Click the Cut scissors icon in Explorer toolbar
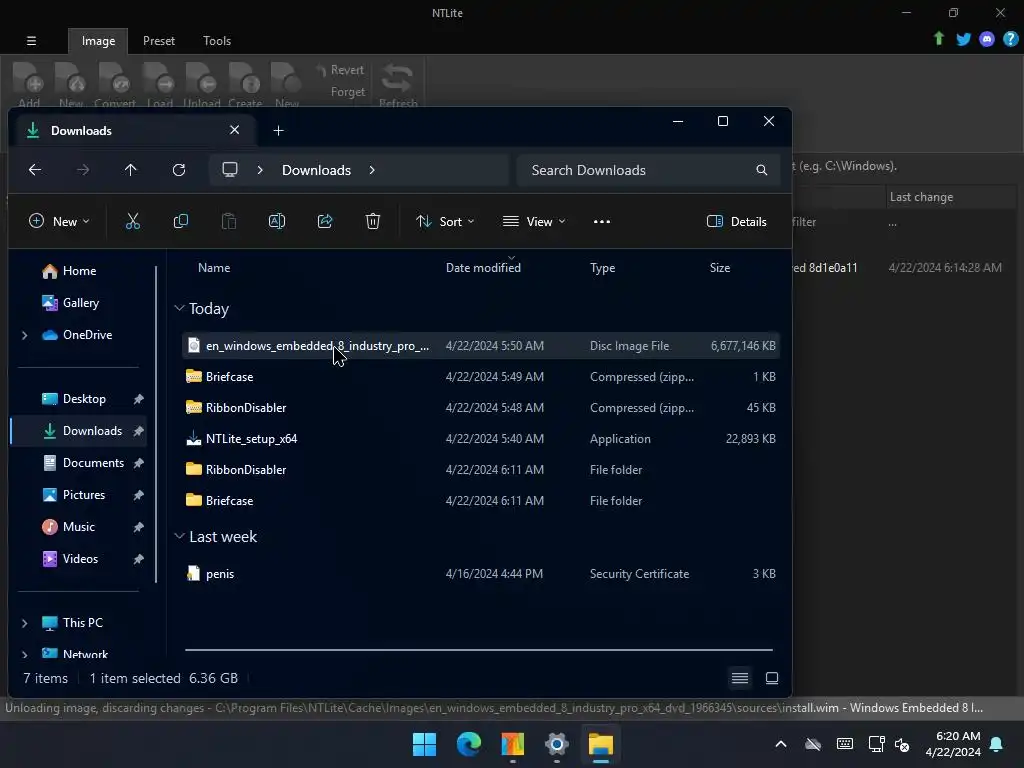The width and height of the screenshot is (1024, 768). point(133,221)
